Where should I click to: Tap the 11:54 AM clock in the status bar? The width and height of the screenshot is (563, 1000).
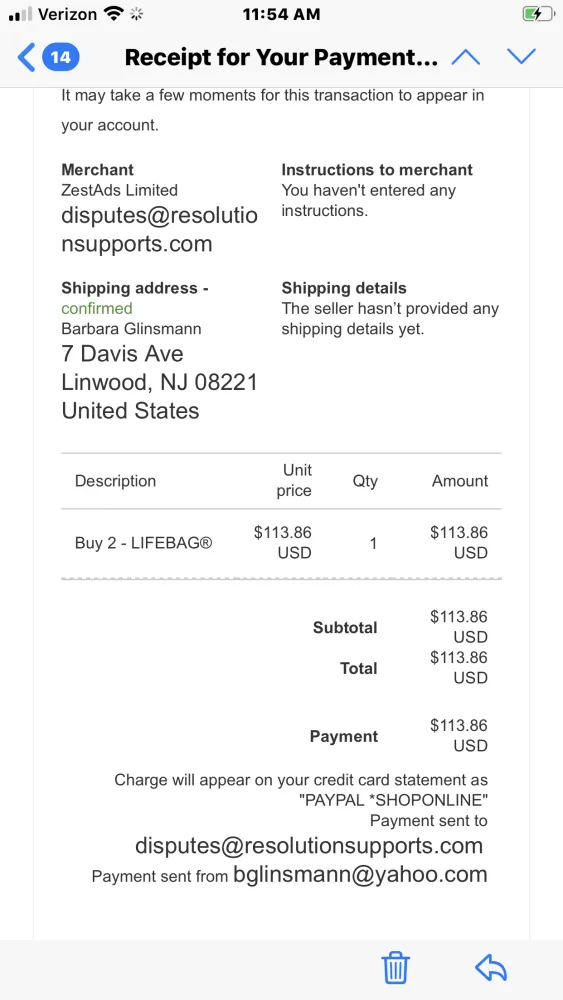[281, 14]
